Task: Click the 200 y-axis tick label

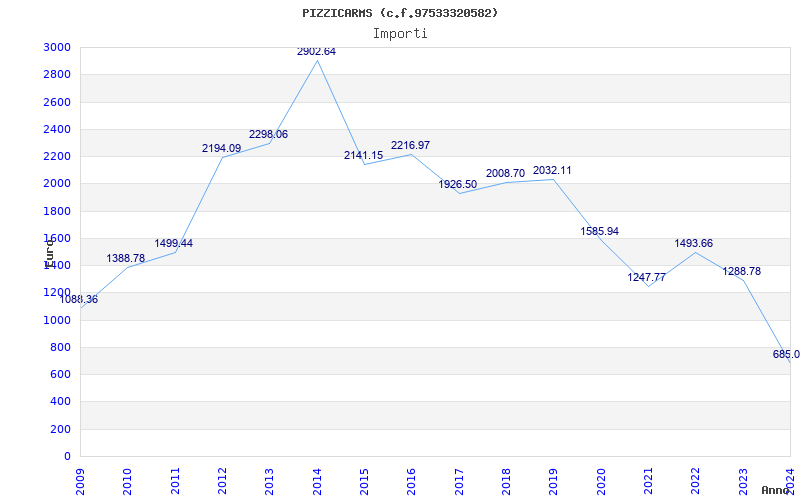Action: tap(60, 429)
